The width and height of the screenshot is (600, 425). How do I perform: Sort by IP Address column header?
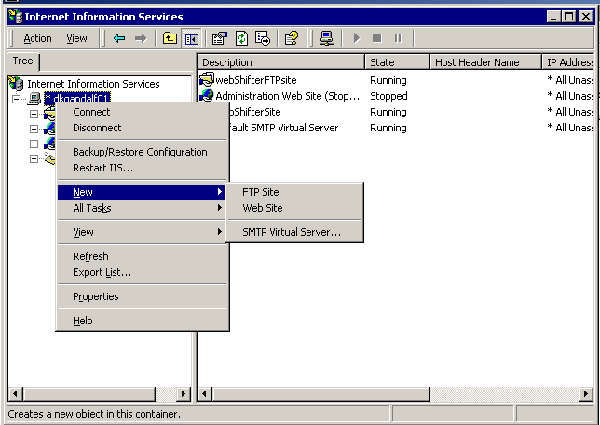(x=567, y=62)
